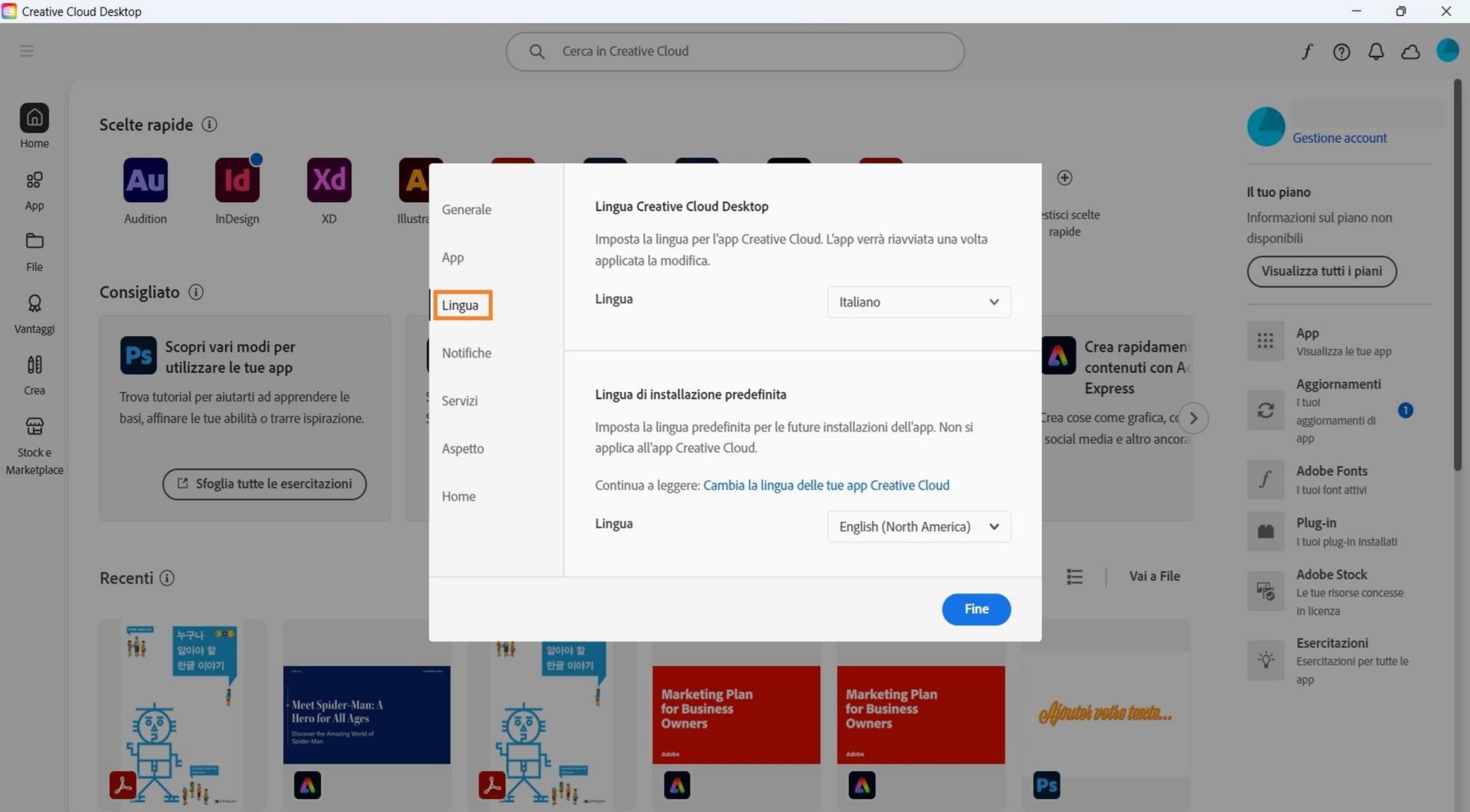Click the main window vertical scrollbar
The image size is (1470, 812).
pos(1458,276)
